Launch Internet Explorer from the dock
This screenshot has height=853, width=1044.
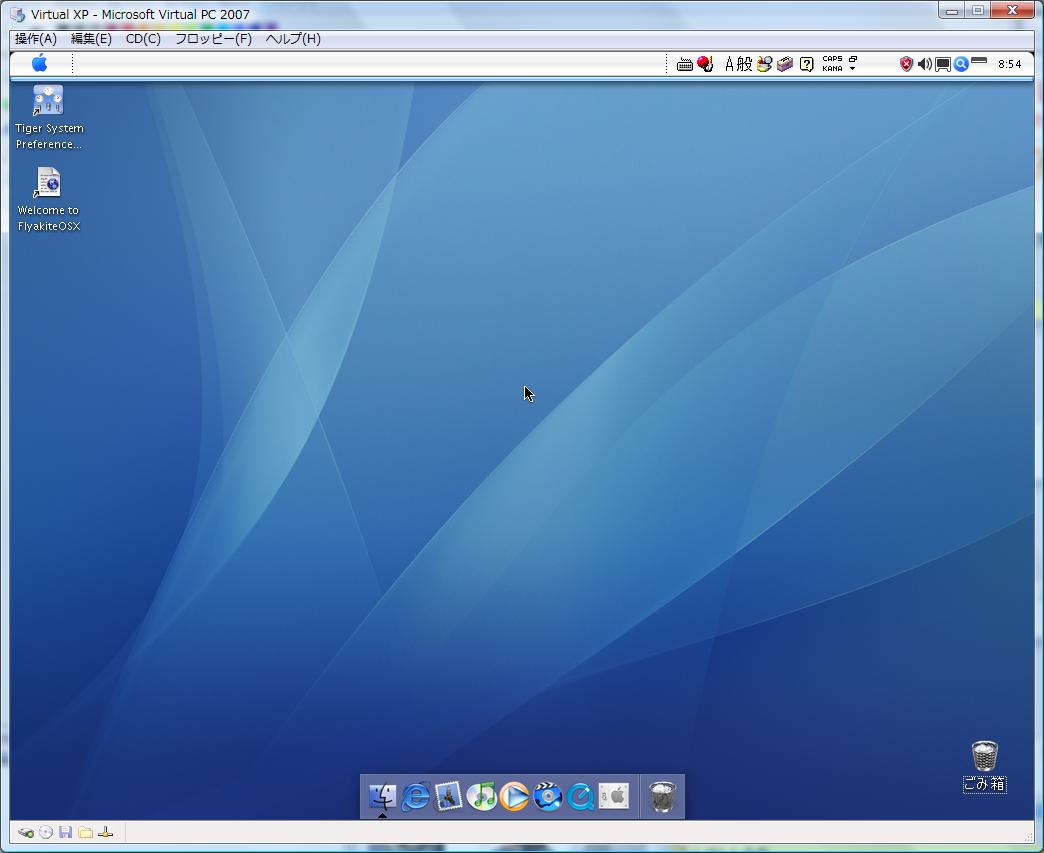coord(415,796)
